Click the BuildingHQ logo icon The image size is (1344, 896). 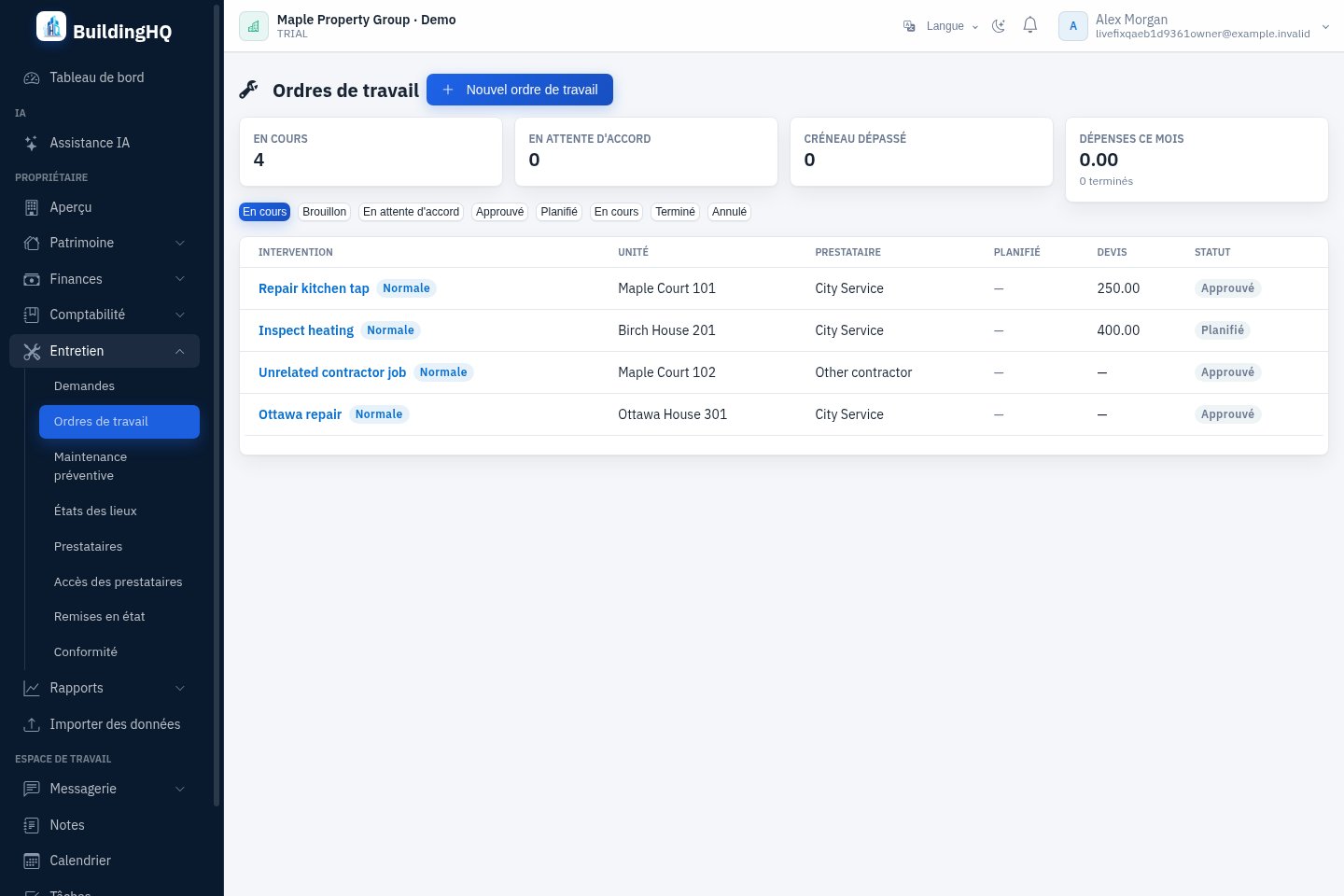click(51, 26)
